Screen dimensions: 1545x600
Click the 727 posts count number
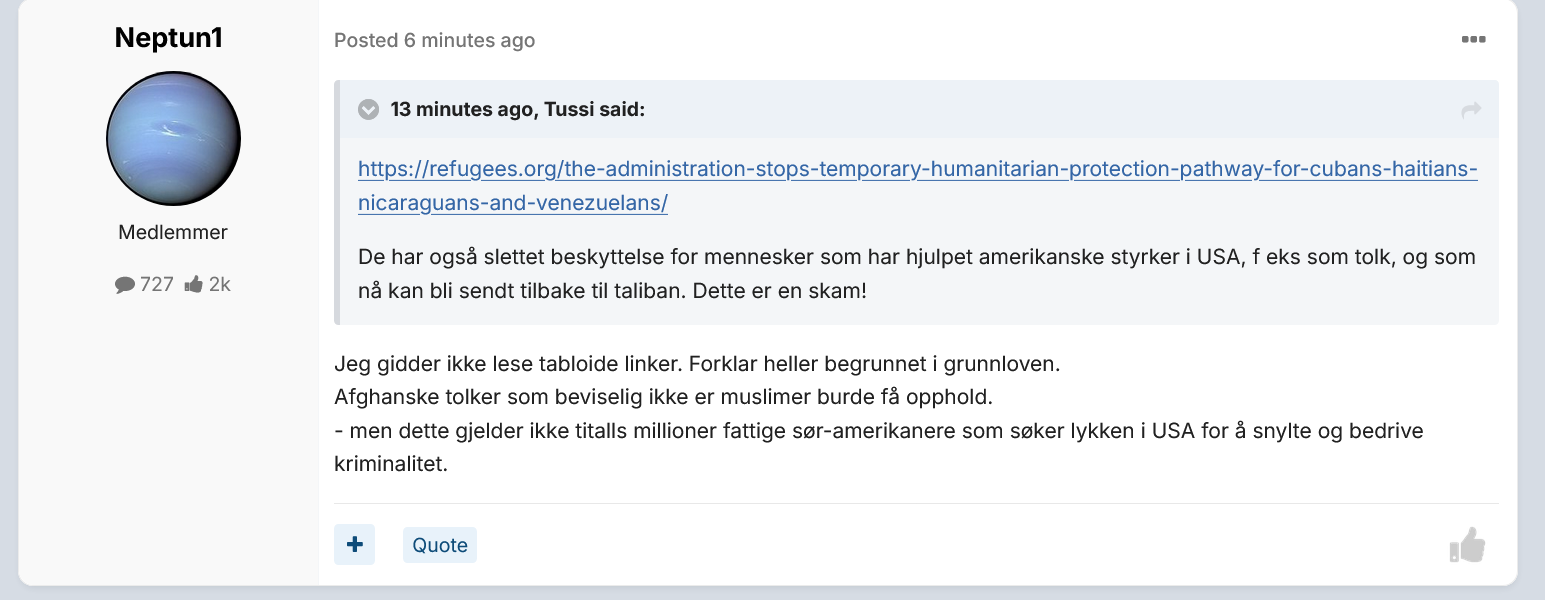(157, 285)
